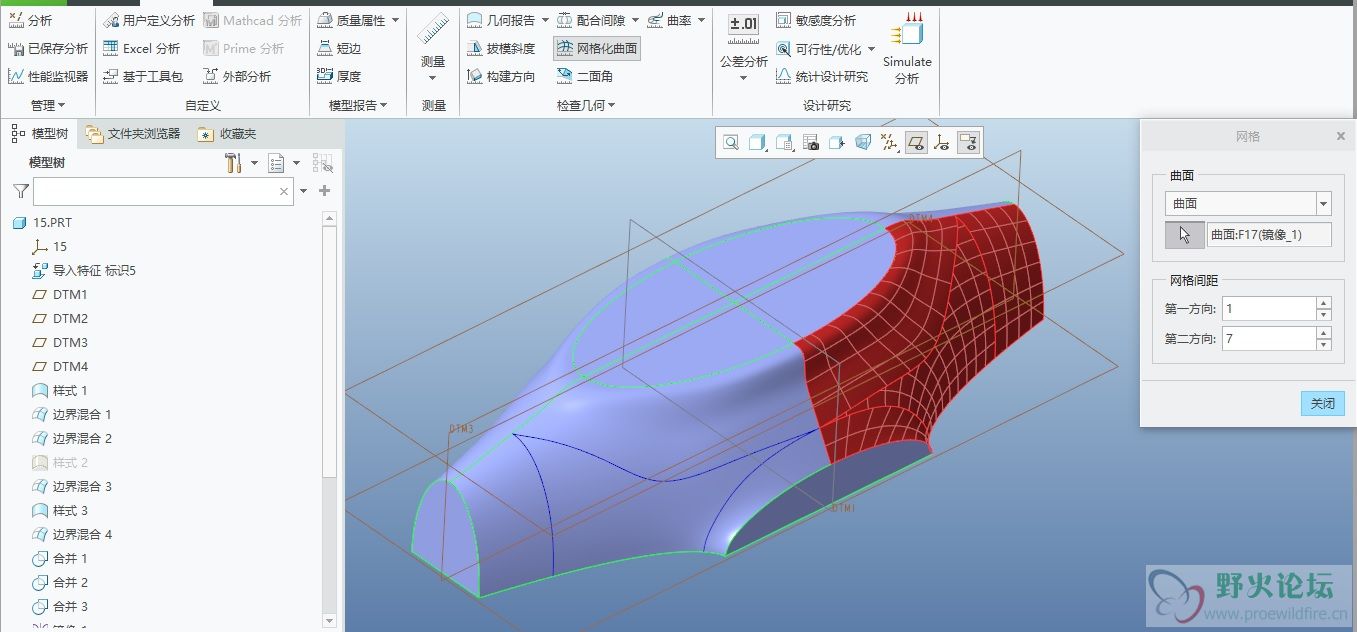Select 样式 3 in the model tree
This screenshot has height=632, width=1357.
tap(60, 510)
